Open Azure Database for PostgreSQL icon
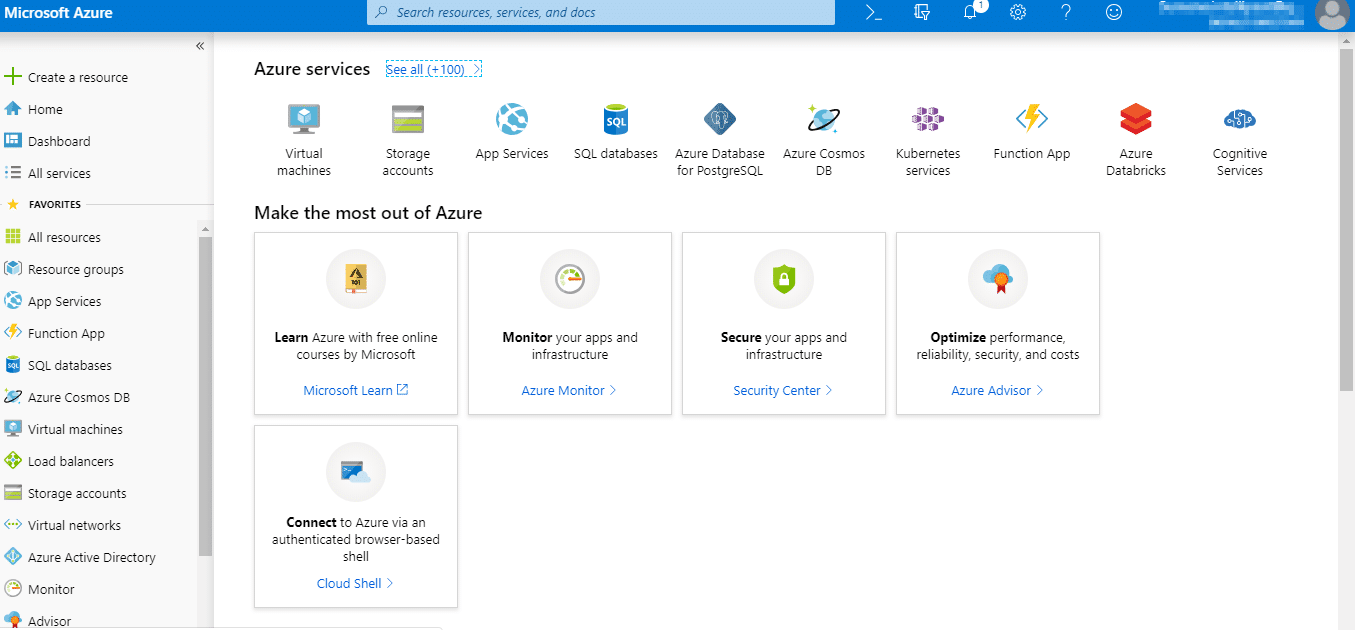The width and height of the screenshot is (1355, 630). pos(720,120)
